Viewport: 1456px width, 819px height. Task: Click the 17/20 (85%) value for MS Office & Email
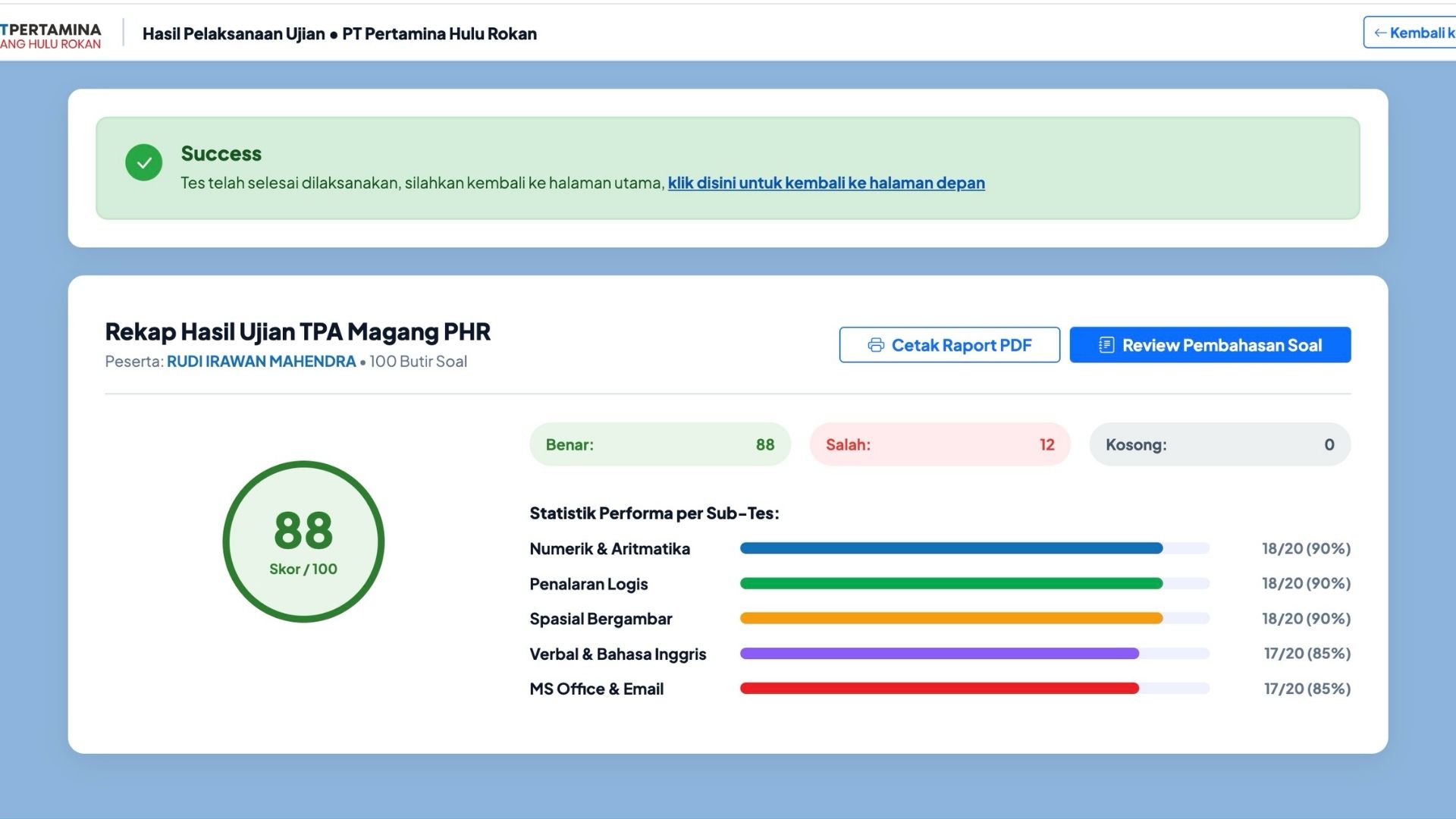pyautogui.click(x=1307, y=689)
